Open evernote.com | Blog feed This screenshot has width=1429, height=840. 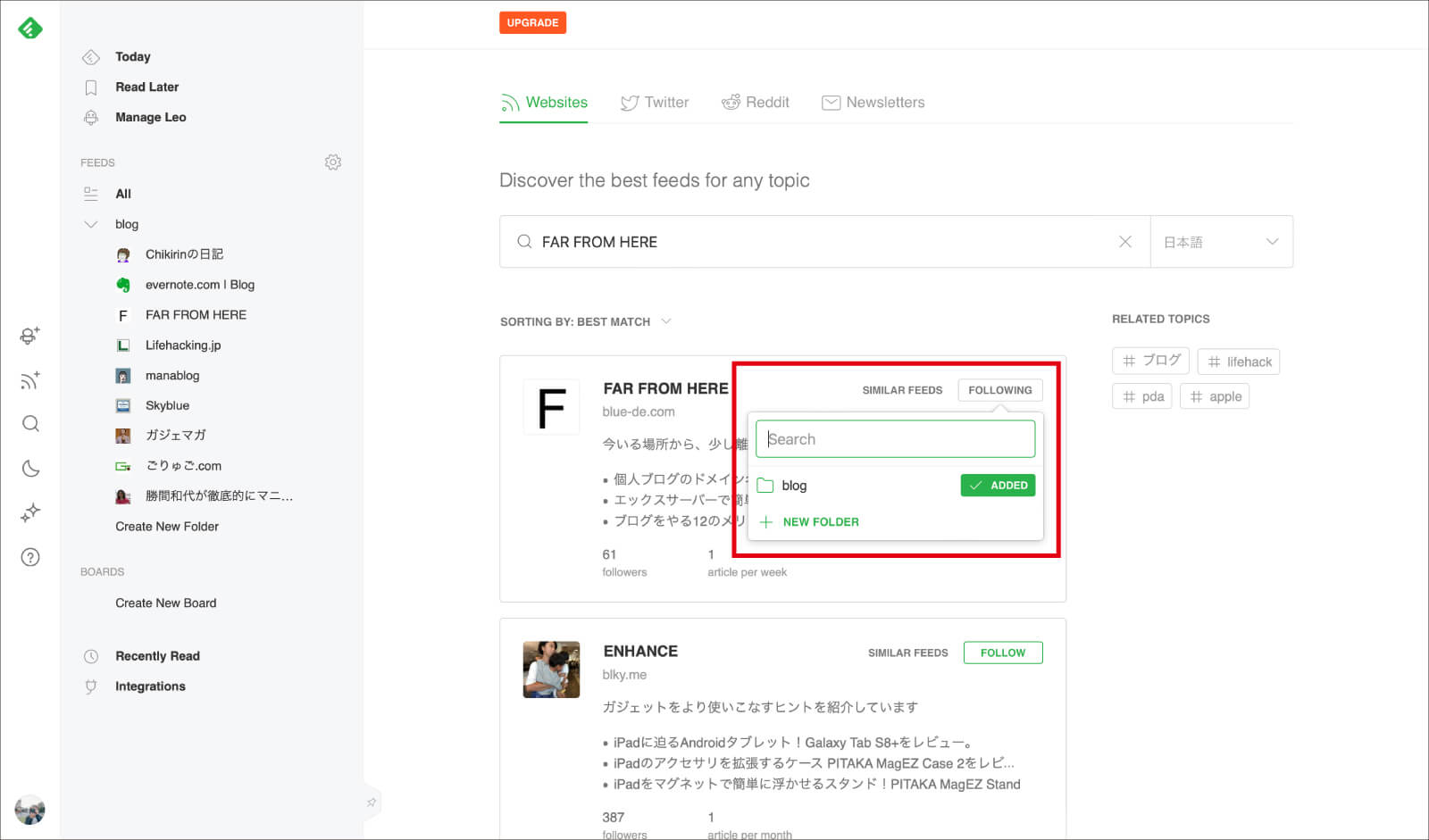coord(200,285)
